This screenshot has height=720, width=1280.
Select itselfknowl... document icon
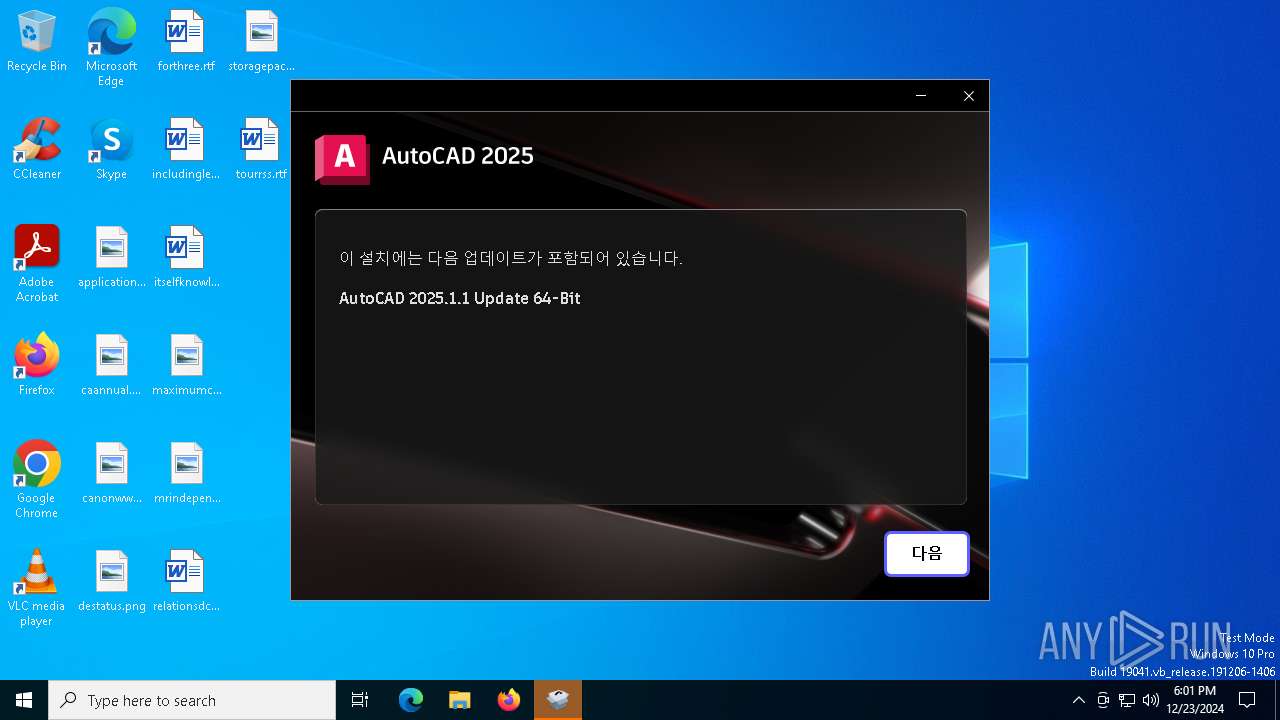coord(186,258)
